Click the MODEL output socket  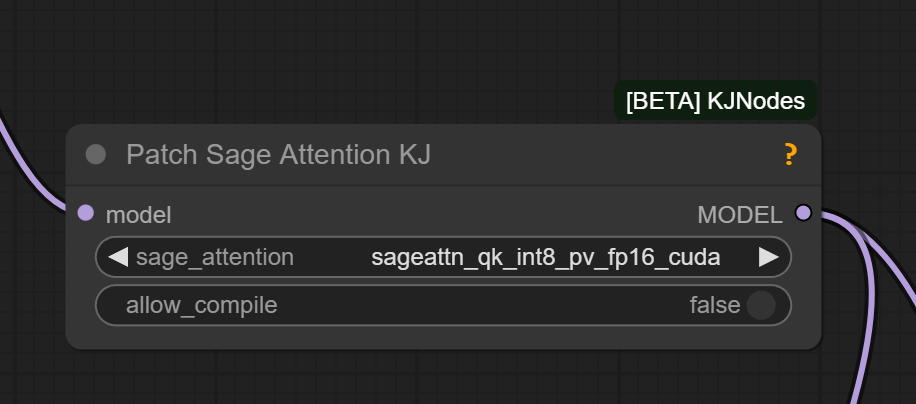click(x=802, y=213)
